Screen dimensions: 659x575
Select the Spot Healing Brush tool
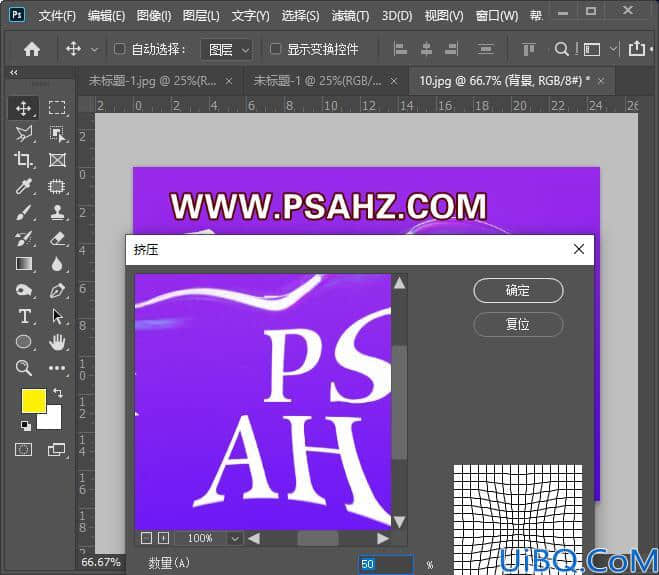pyautogui.click(x=57, y=186)
